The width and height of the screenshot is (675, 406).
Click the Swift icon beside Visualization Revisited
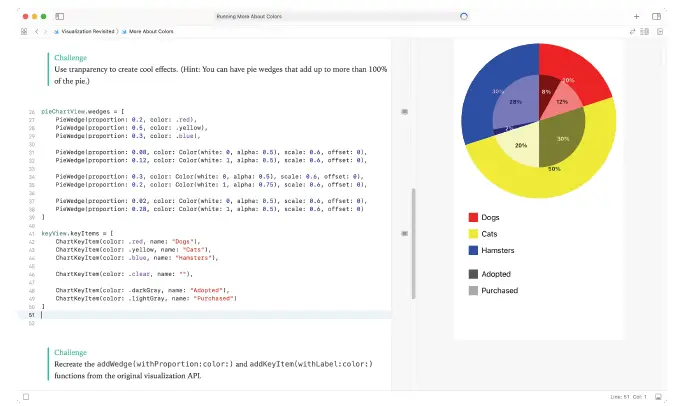56,31
